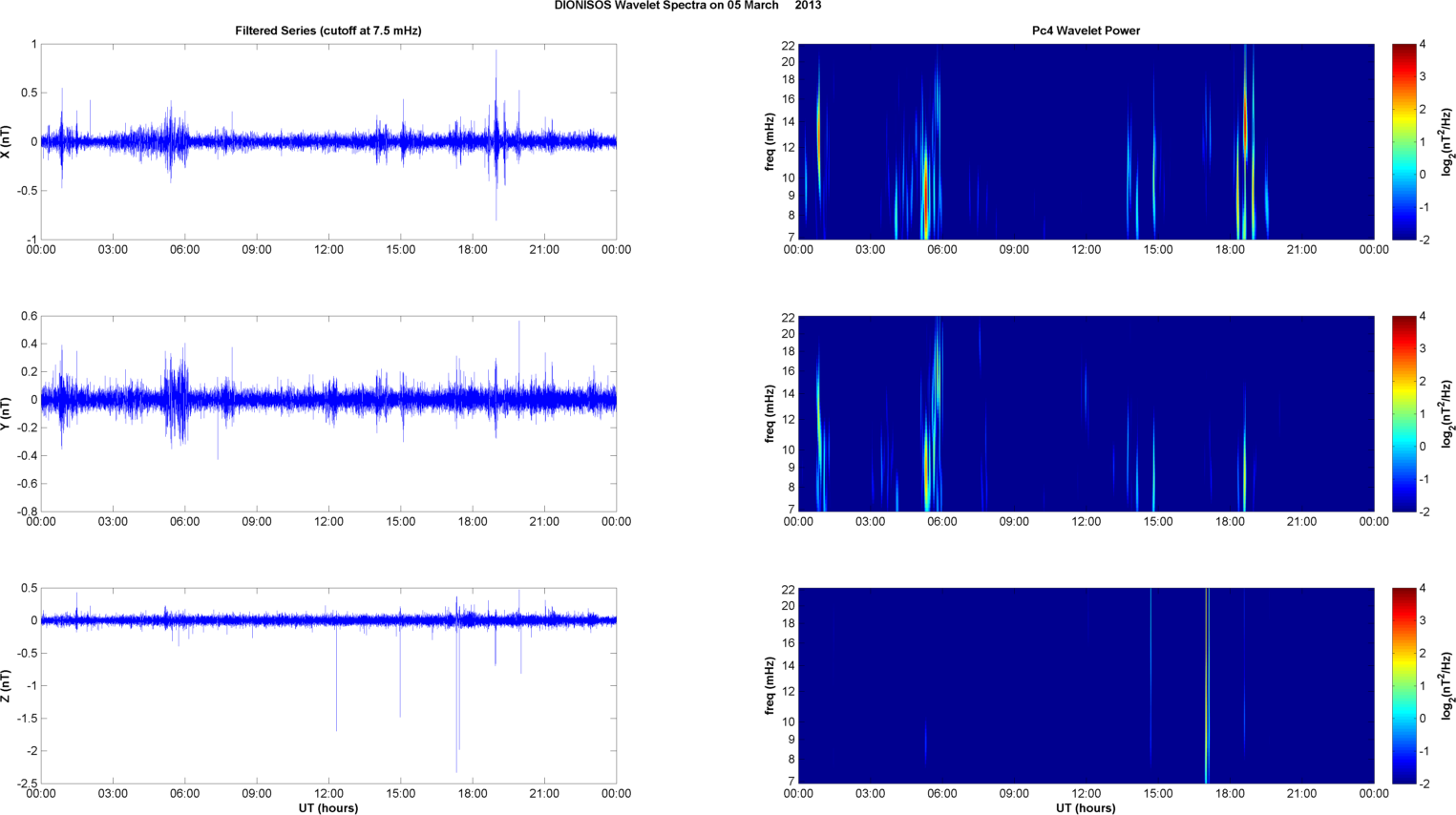The height and width of the screenshot is (815, 1456).
Task: Click "freq (mHz)" label of the bottom wavelet panel
Action: coord(770,685)
